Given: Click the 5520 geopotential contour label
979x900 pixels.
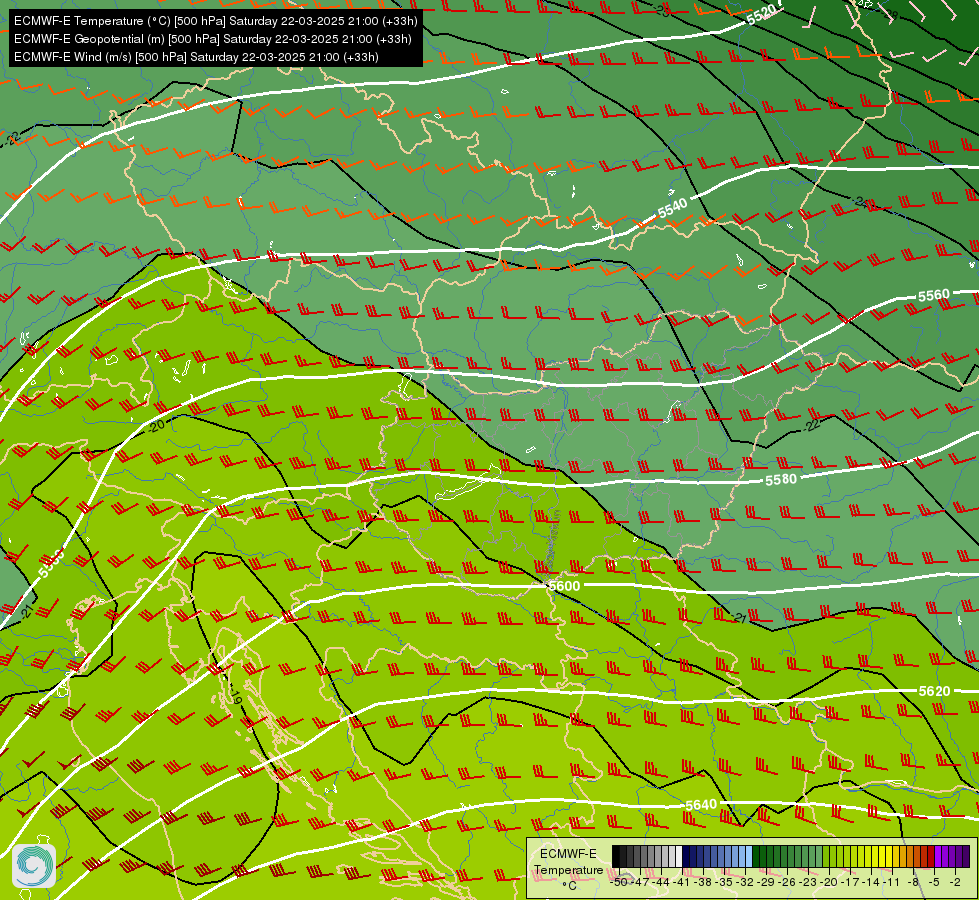Looking at the screenshot, I should coord(762,14).
